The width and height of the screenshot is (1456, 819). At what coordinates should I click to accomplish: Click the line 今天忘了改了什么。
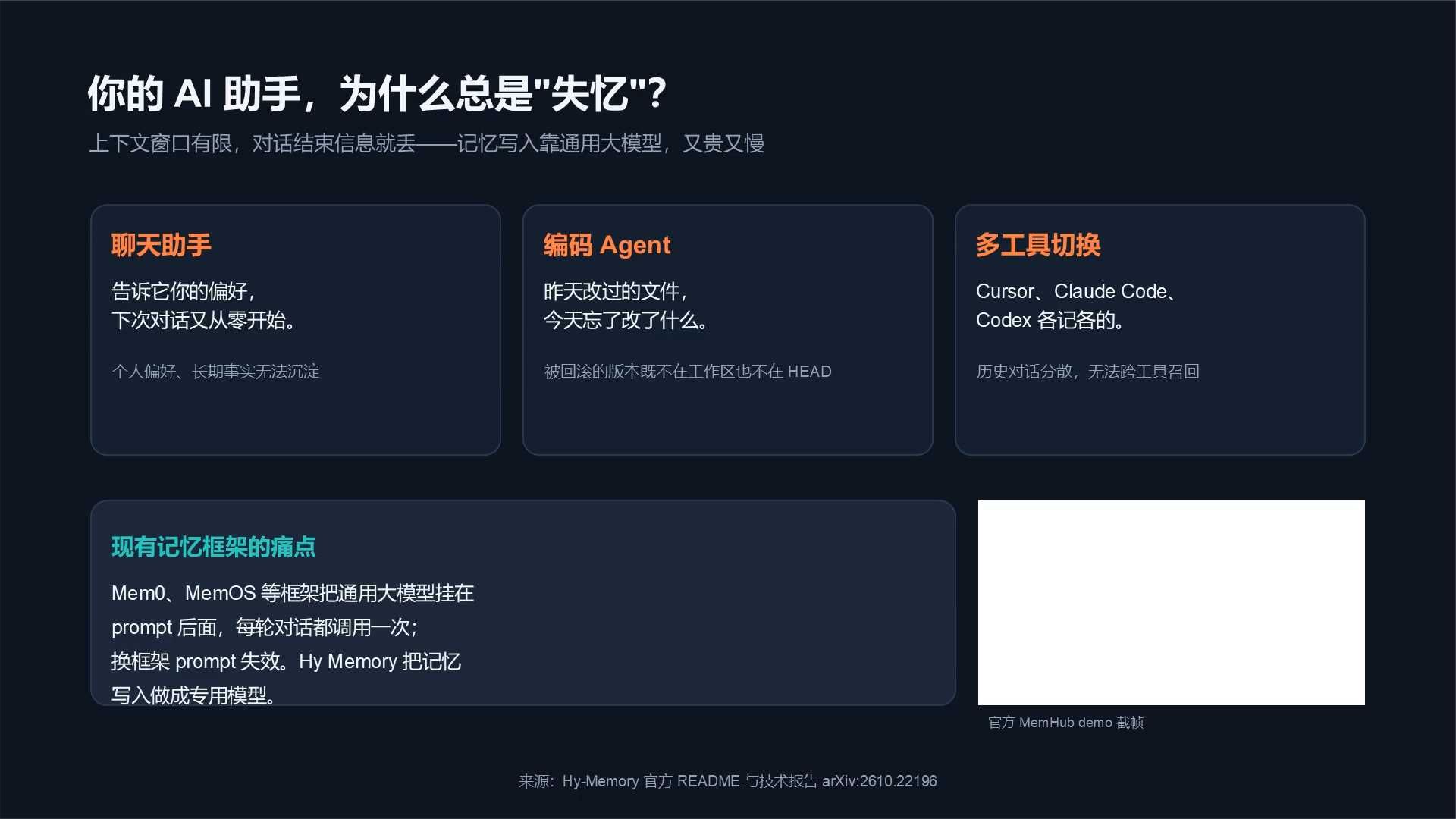pos(626,320)
